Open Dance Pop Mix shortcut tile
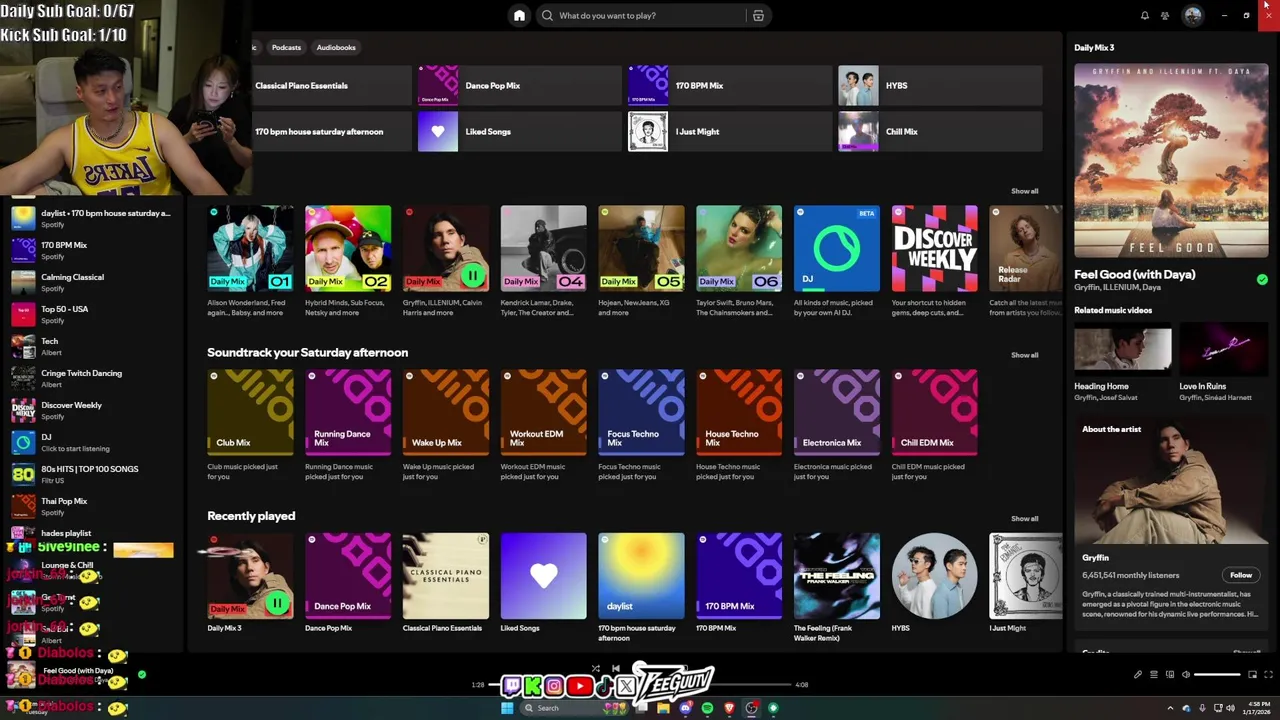This screenshot has width=1280, height=720. click(x=519, y=85)
